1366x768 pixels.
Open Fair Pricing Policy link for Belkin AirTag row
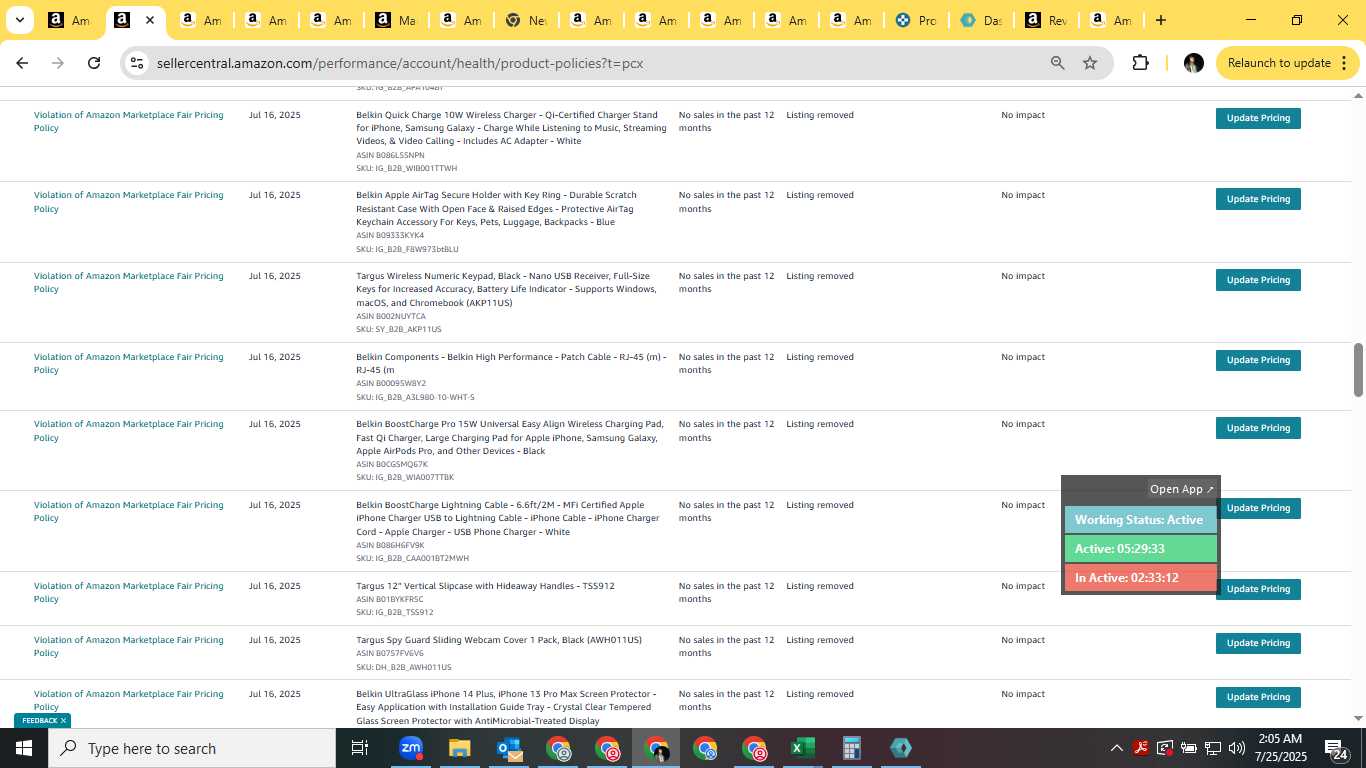[129, 202]
